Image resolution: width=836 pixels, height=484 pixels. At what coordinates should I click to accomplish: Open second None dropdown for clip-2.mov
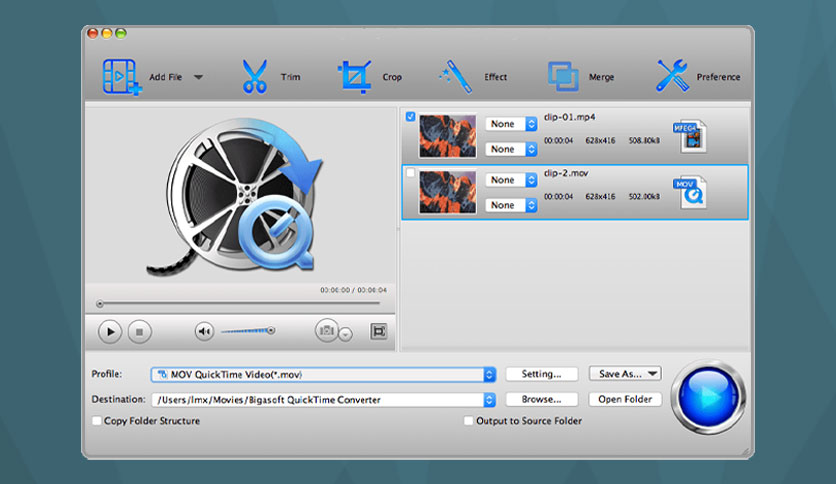click(511, 205)
